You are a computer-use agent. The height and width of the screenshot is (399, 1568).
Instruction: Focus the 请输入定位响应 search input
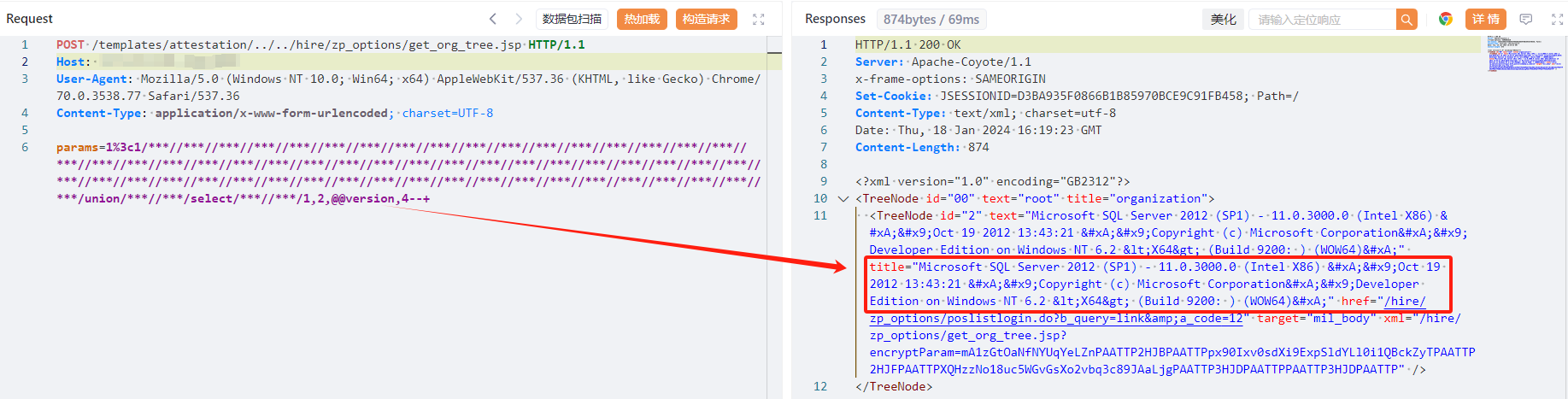click(1322, 19)
